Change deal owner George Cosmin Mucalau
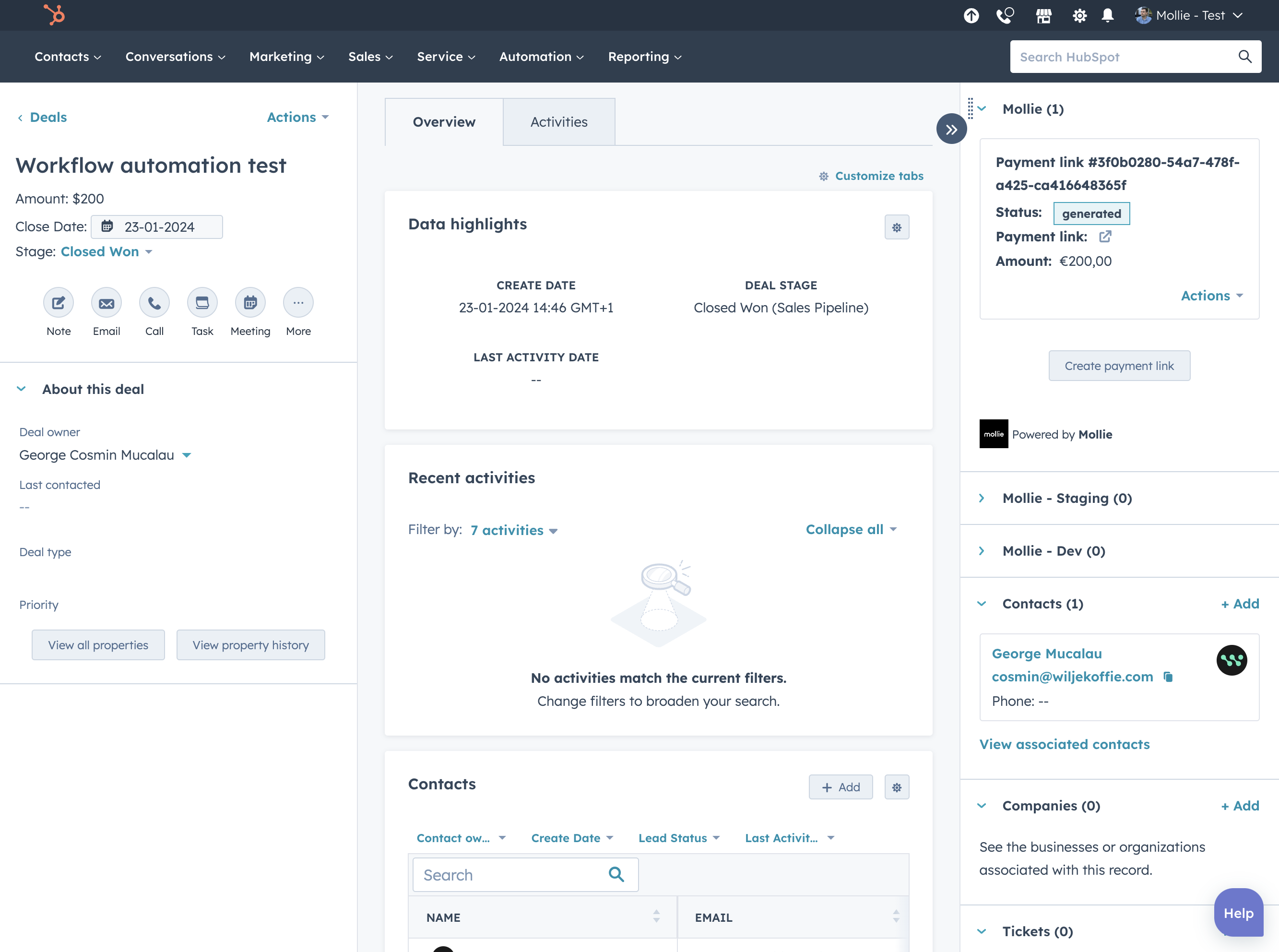 [105, 455]
